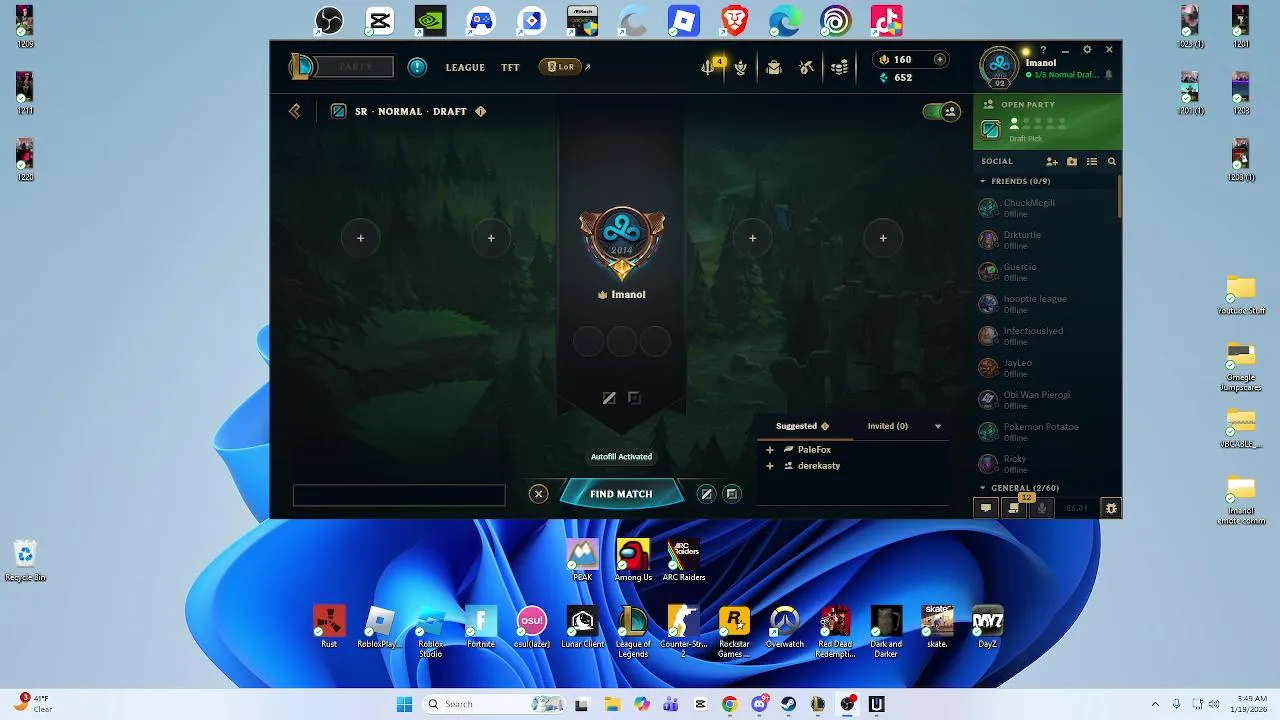1280x720 pixels.
Task: Open the crossed-tools crafting icon
Action: pyautogui.click(x=806, y=67)
